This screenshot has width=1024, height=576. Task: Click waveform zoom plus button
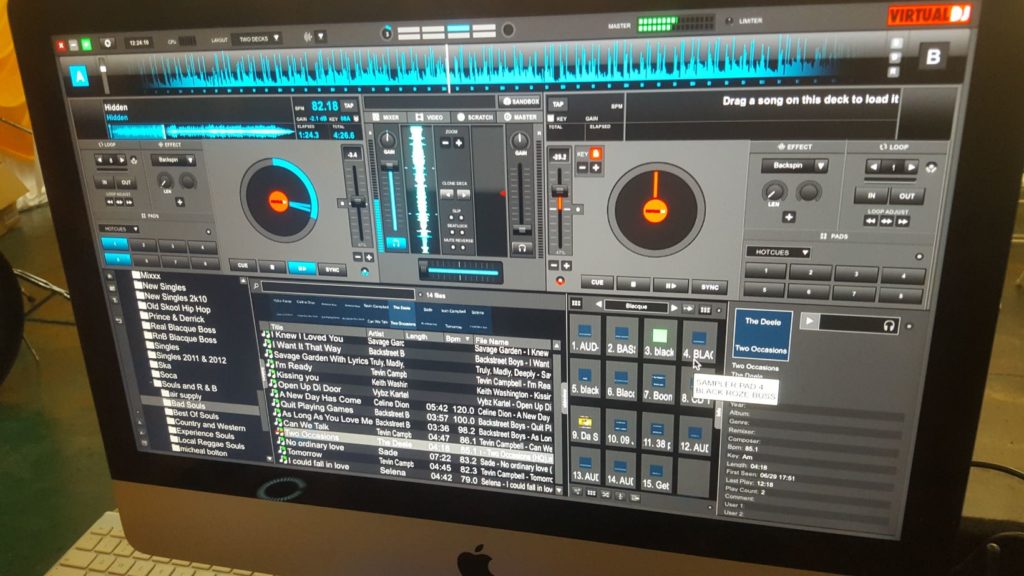click(x=459, y=142)
